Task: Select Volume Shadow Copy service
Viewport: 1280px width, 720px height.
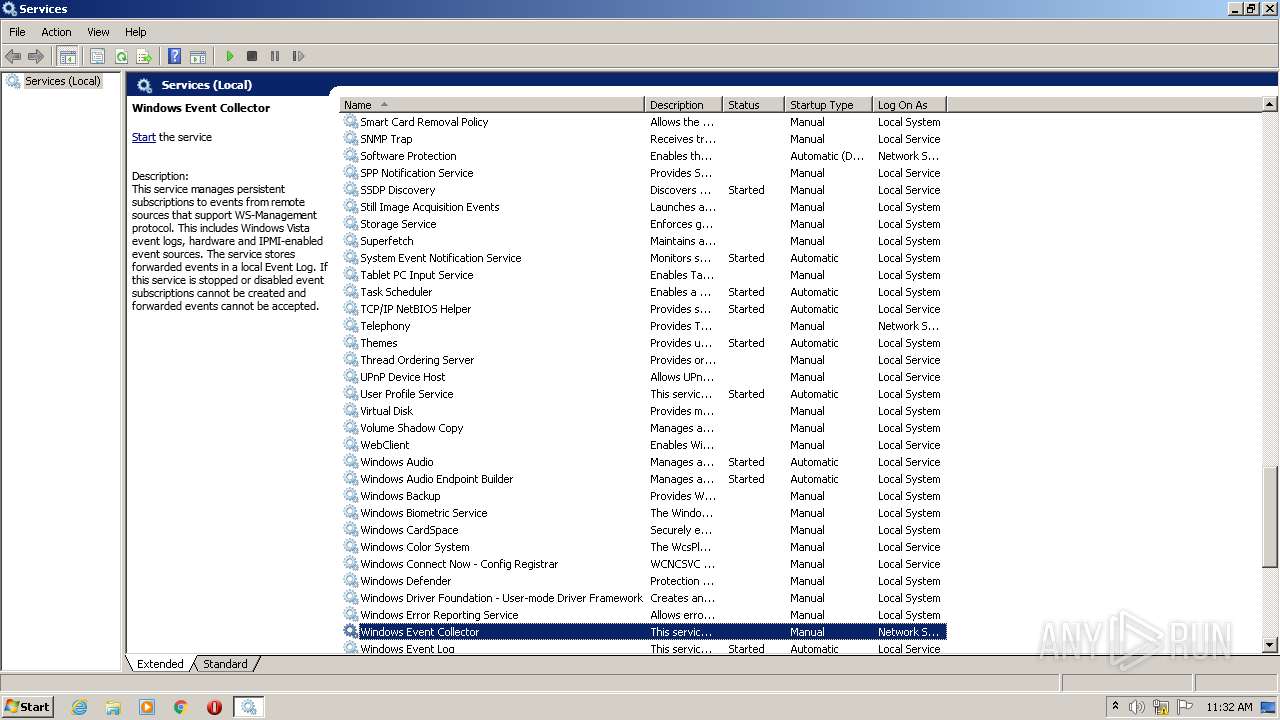Action: pos(643,428)
